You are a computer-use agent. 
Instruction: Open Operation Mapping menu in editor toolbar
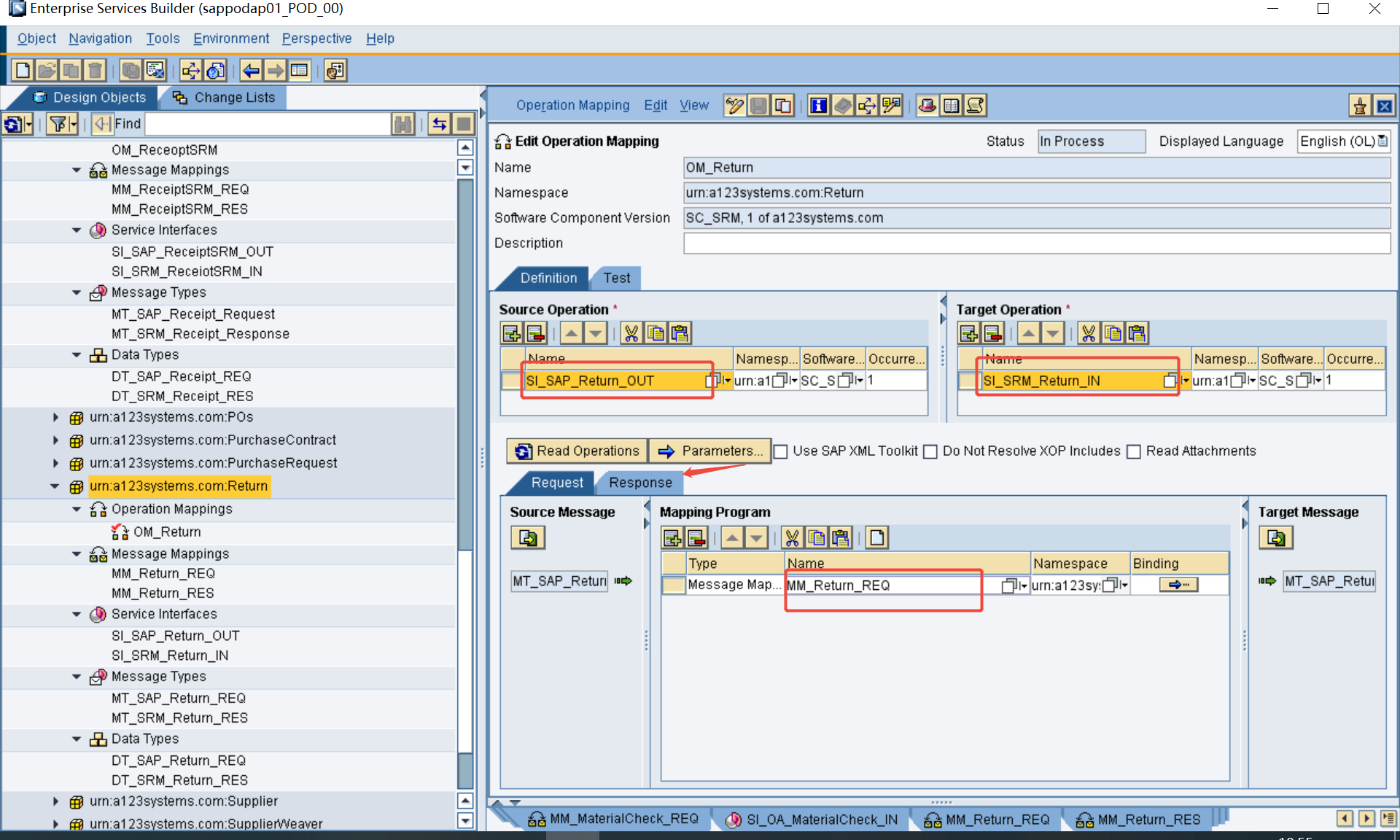click(x=572, y=106)
